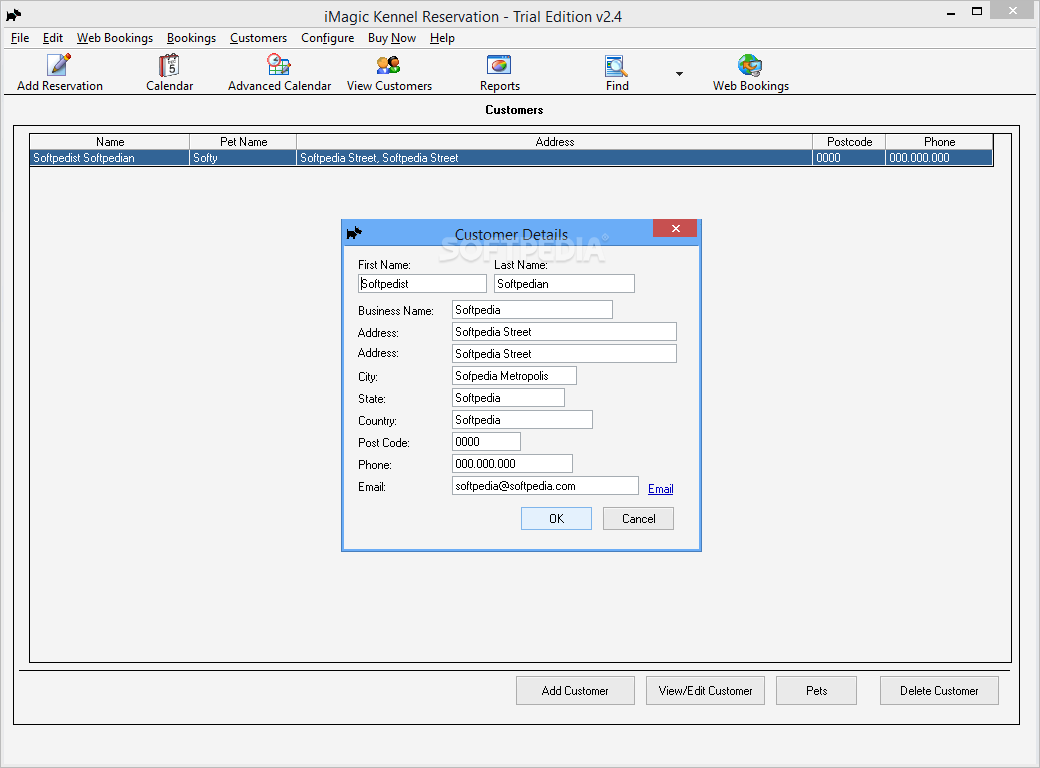Sort by the Address column header
The width and height of the screenshot is (1040, 768).
tap(554, 142)
